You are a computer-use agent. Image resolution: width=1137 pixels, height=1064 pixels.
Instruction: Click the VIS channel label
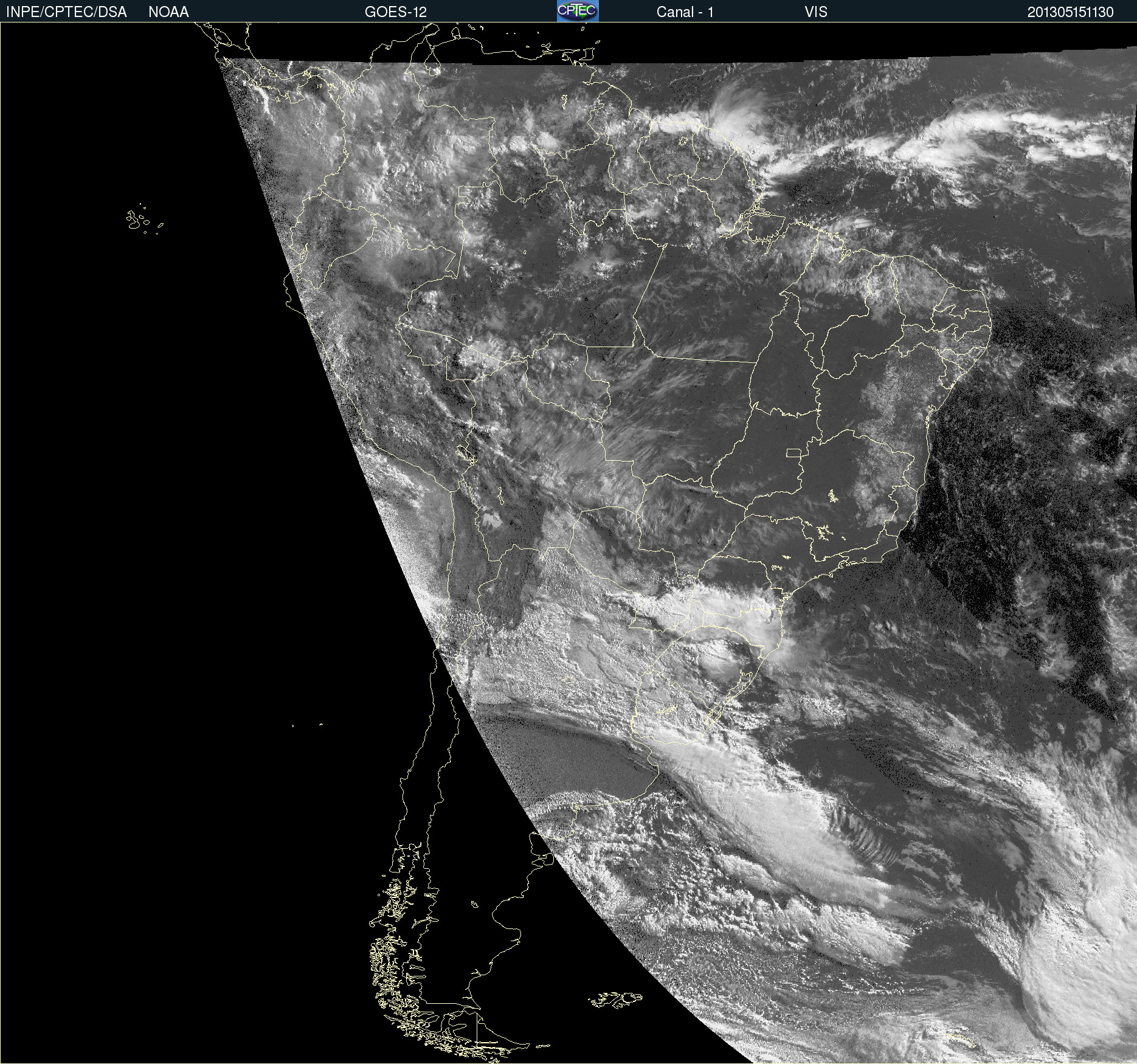coord(816,12)
